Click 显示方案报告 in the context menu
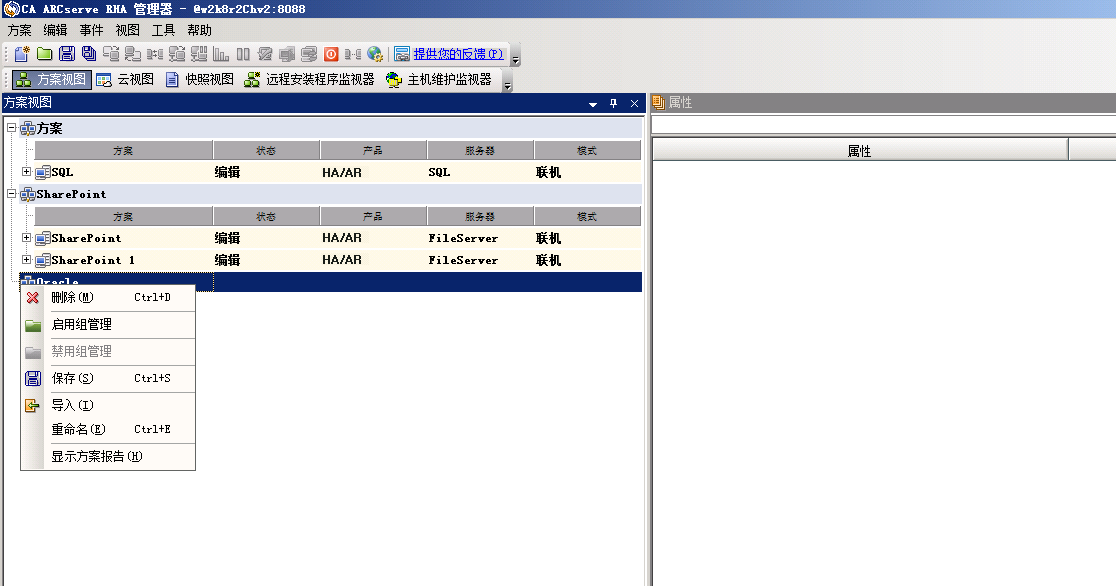This screenshot has width=1116, height=586. tap(96, 456)
